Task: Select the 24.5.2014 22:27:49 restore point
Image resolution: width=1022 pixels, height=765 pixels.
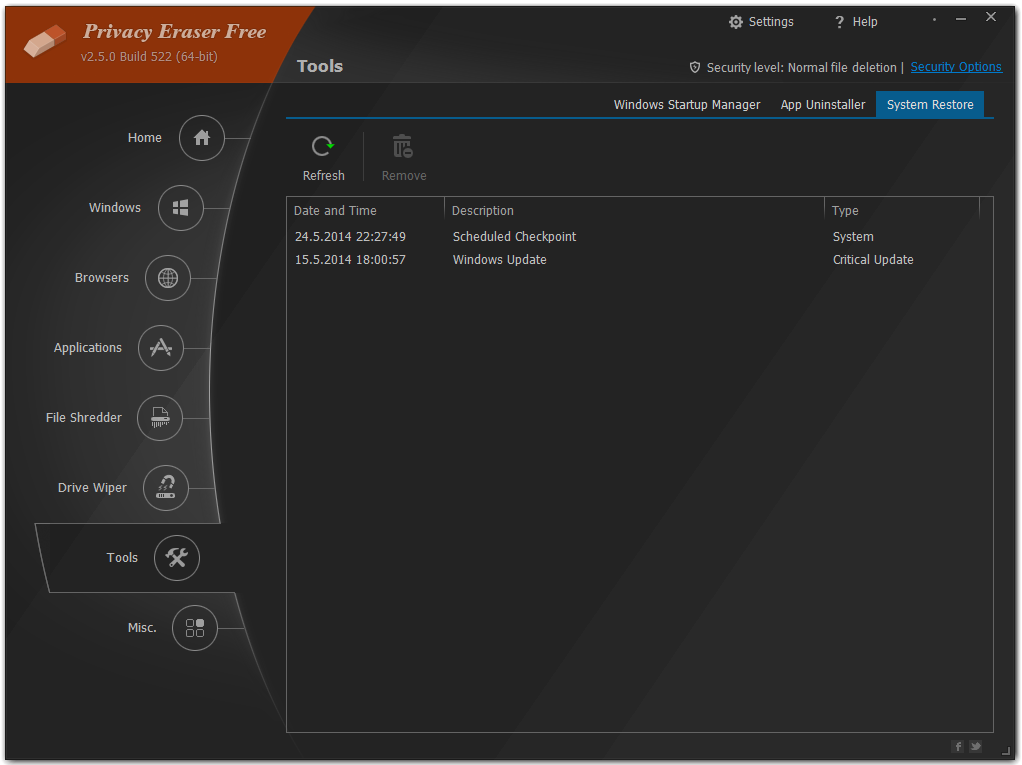Action: [x=350, y=237]
